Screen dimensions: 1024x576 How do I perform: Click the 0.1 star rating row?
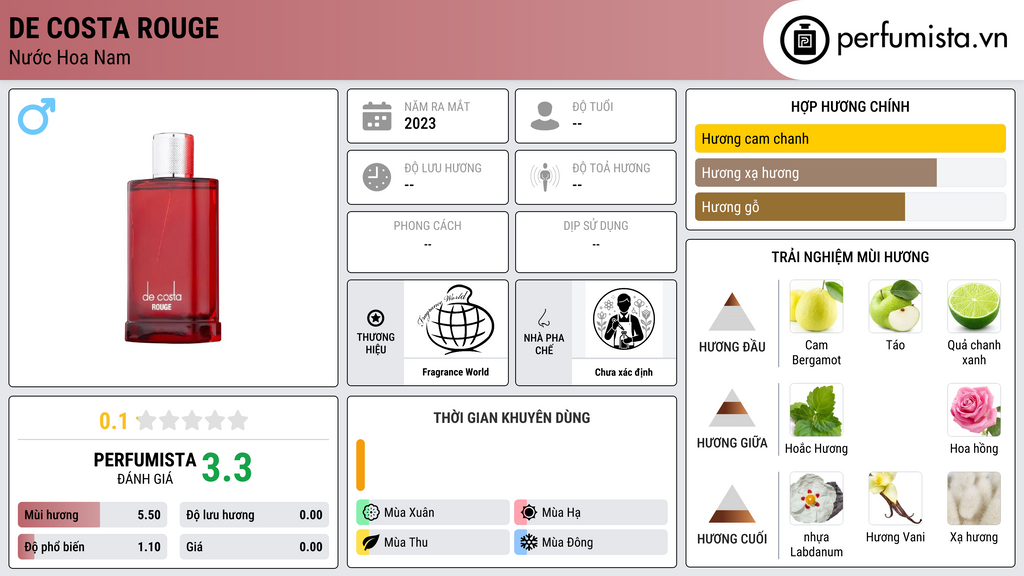173,421
